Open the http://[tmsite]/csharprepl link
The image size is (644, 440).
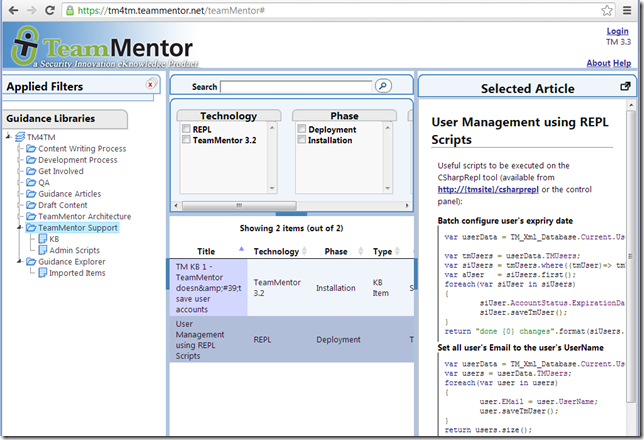488,189
